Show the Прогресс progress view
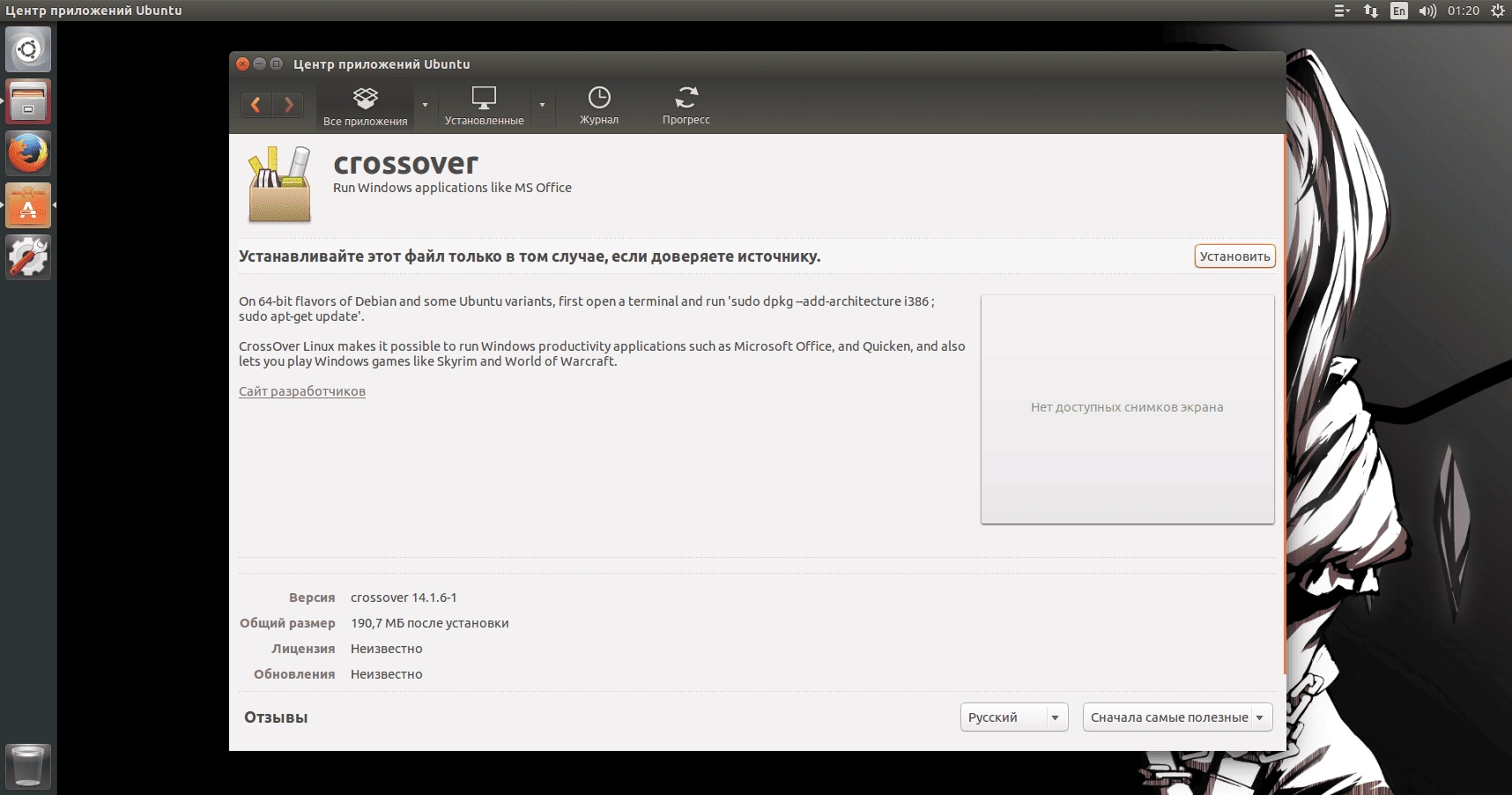 click(x=686, y=107)
